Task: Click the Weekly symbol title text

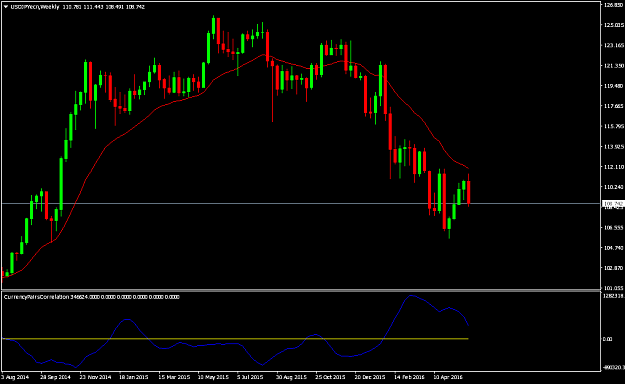Action: (x=35, y=7)
